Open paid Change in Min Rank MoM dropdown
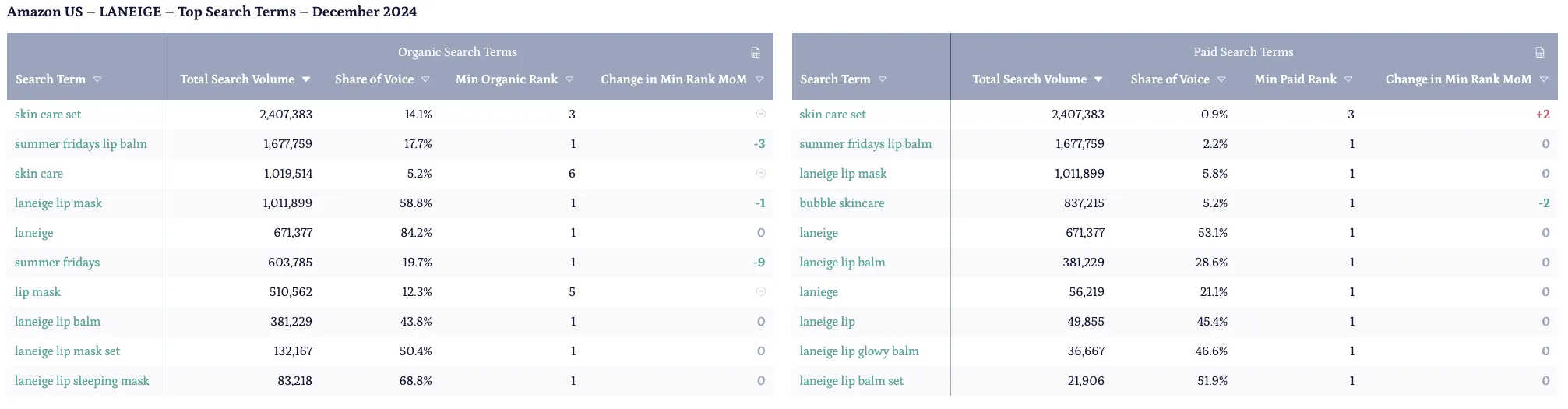 pyautogui.click(x=1544, y=79)
